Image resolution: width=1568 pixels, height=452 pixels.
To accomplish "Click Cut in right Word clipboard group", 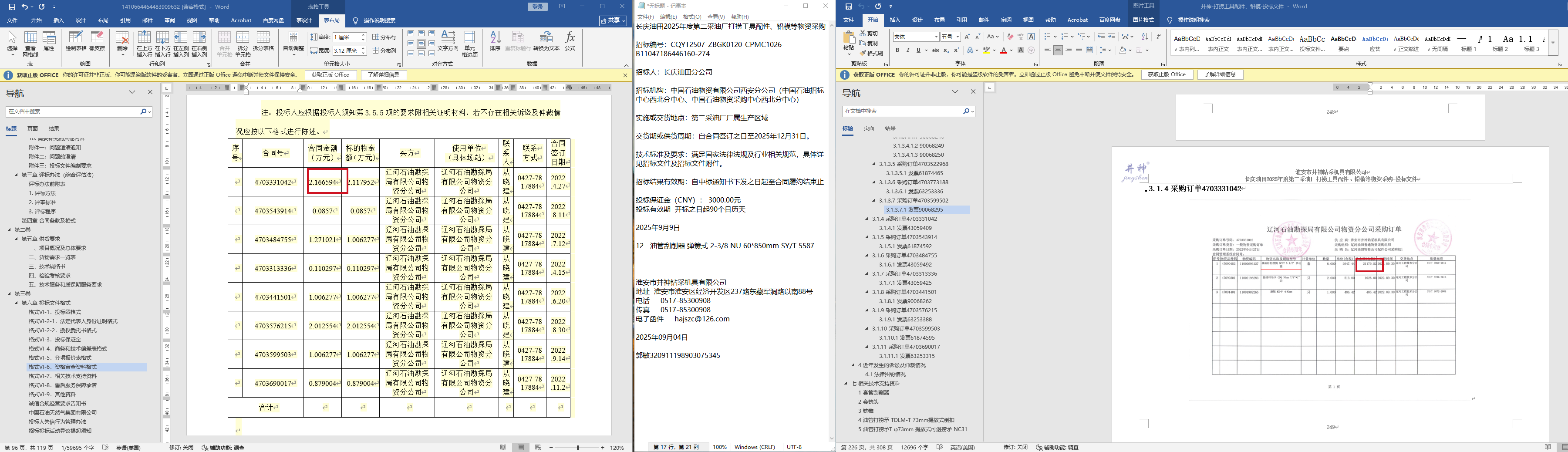I will click(x=869, y=34).
